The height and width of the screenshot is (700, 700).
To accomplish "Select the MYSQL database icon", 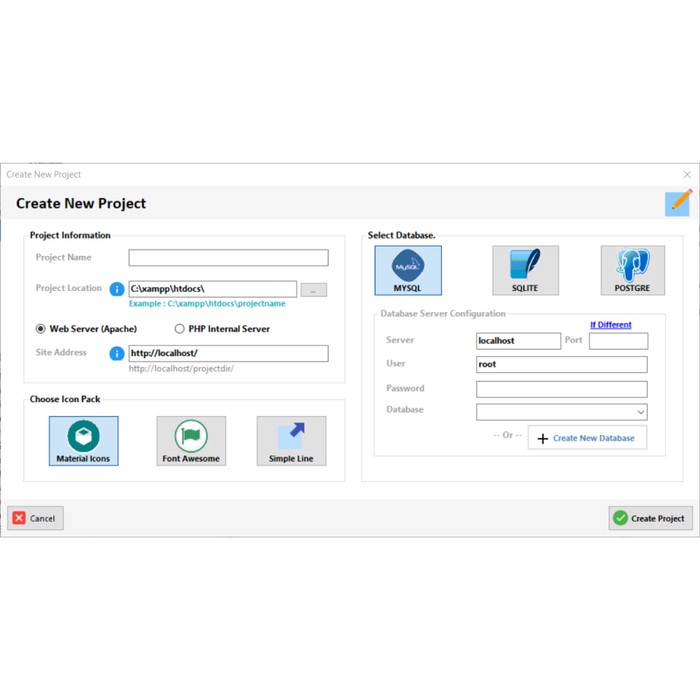I will tap(408, 270).
